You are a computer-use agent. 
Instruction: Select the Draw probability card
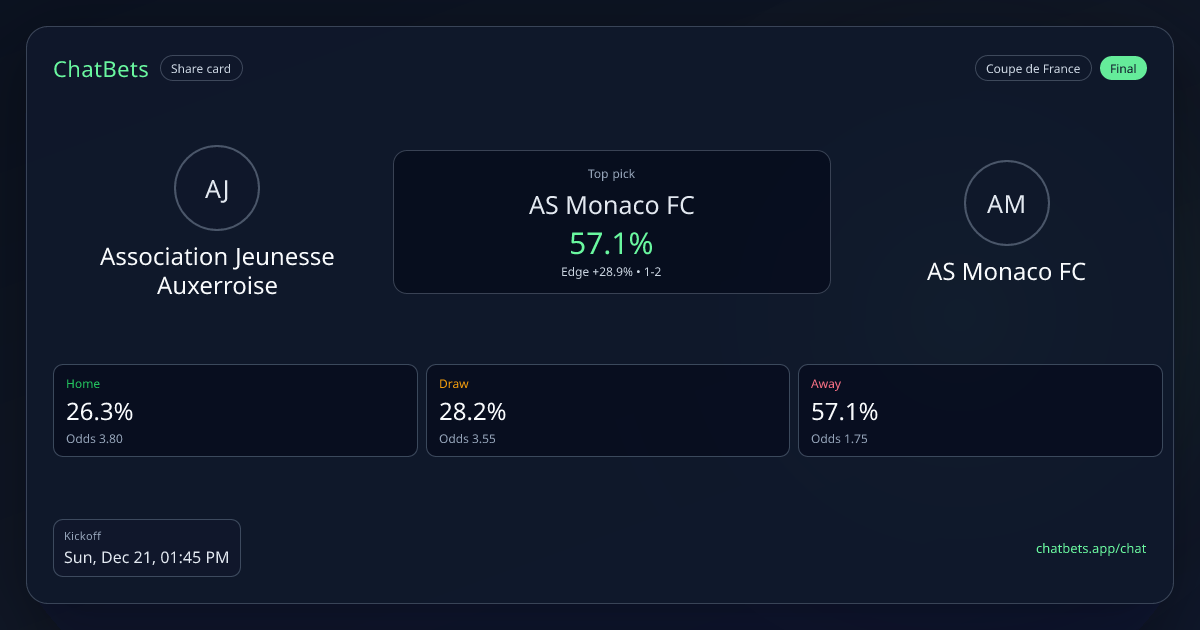pos(608,410)
